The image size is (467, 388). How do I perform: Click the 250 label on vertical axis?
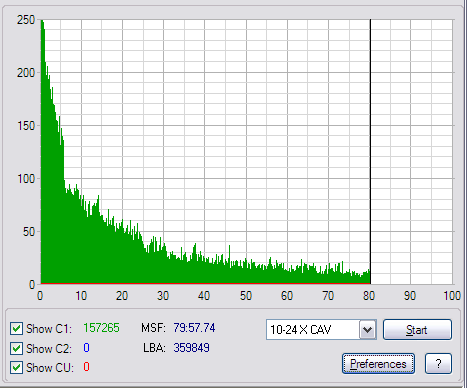pyautogui.click(x=26, y=20)
